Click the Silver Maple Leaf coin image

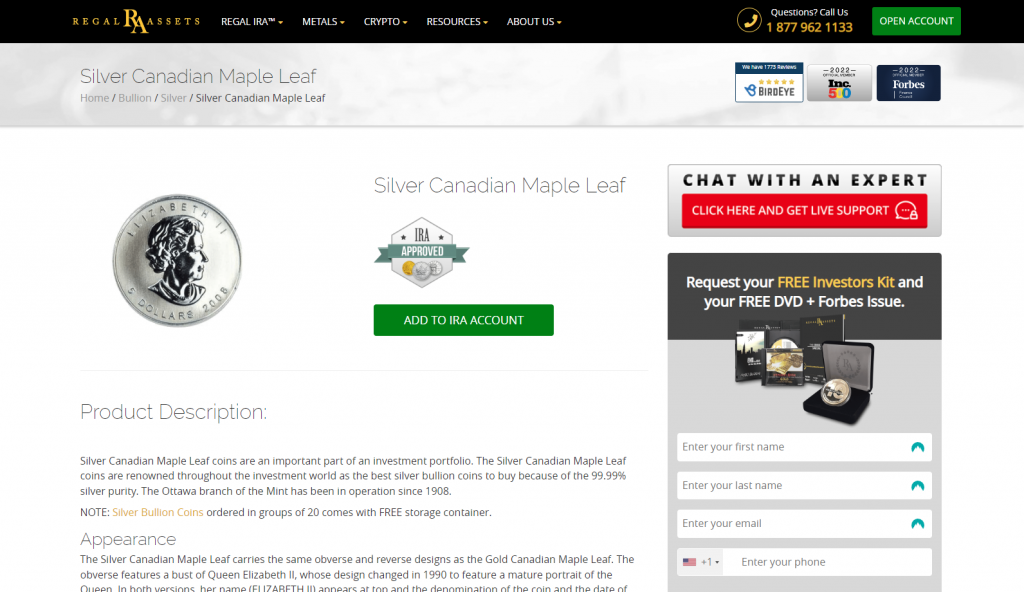point(178,260)
